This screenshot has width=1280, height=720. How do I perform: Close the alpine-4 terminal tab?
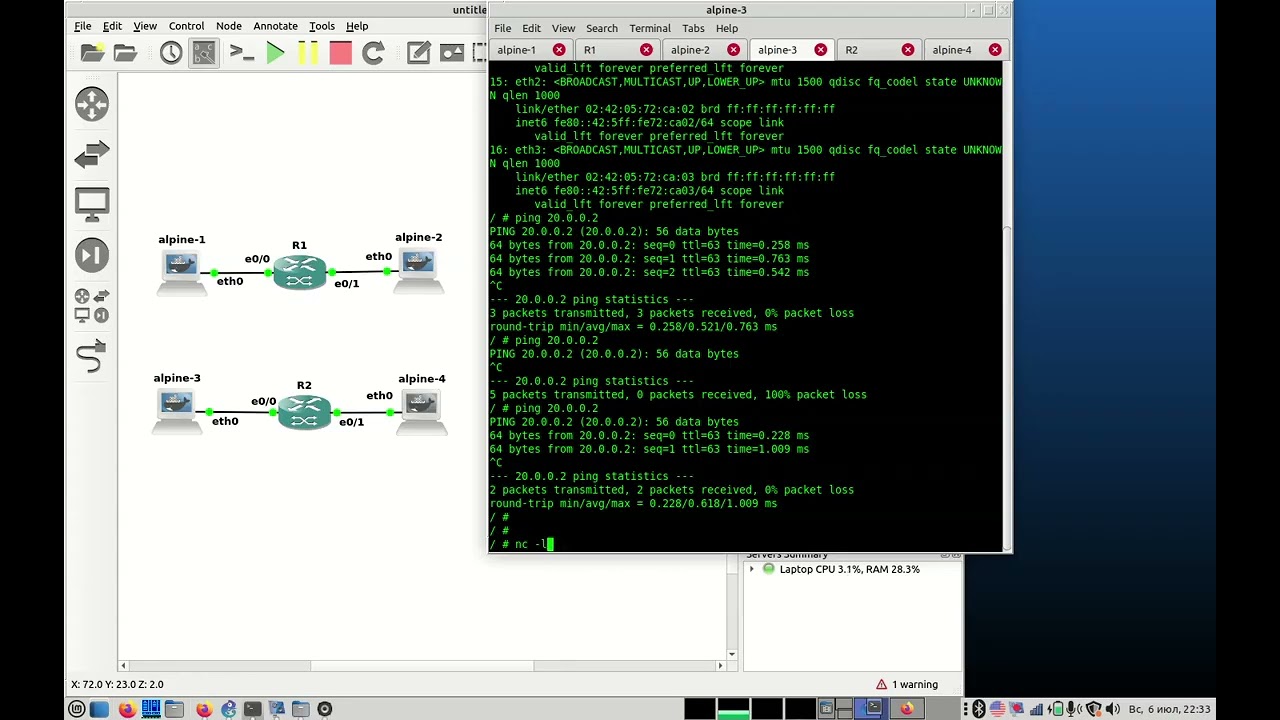tap(995, 50)
